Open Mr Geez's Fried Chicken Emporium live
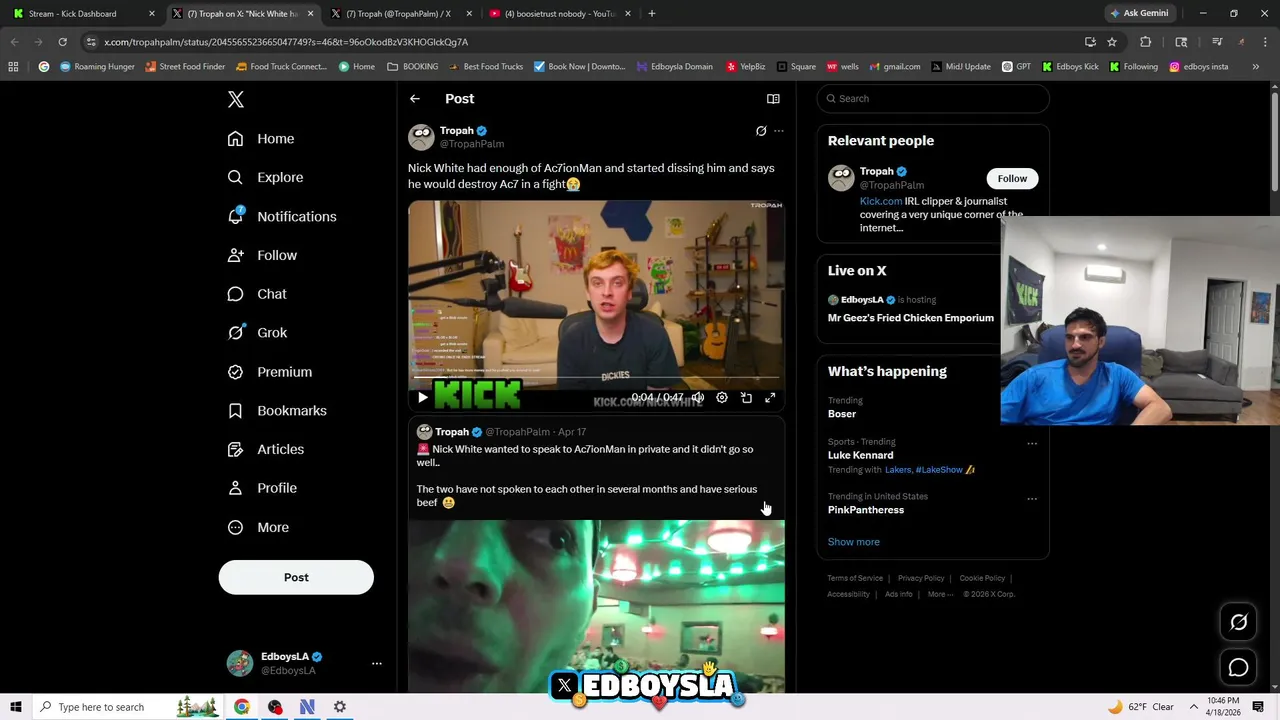Screen dimensions: 1280x720 [911, 318]
